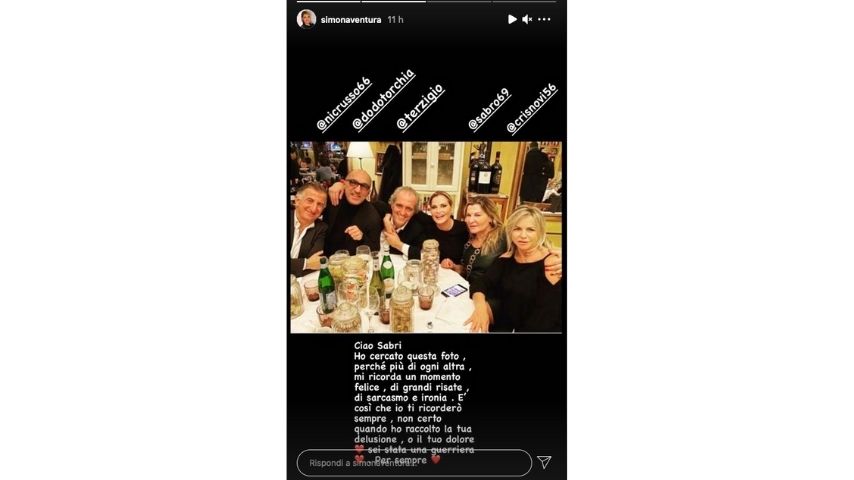Unmute the story audio
Viewport: 854px width, 480px height.
point(527,19)
